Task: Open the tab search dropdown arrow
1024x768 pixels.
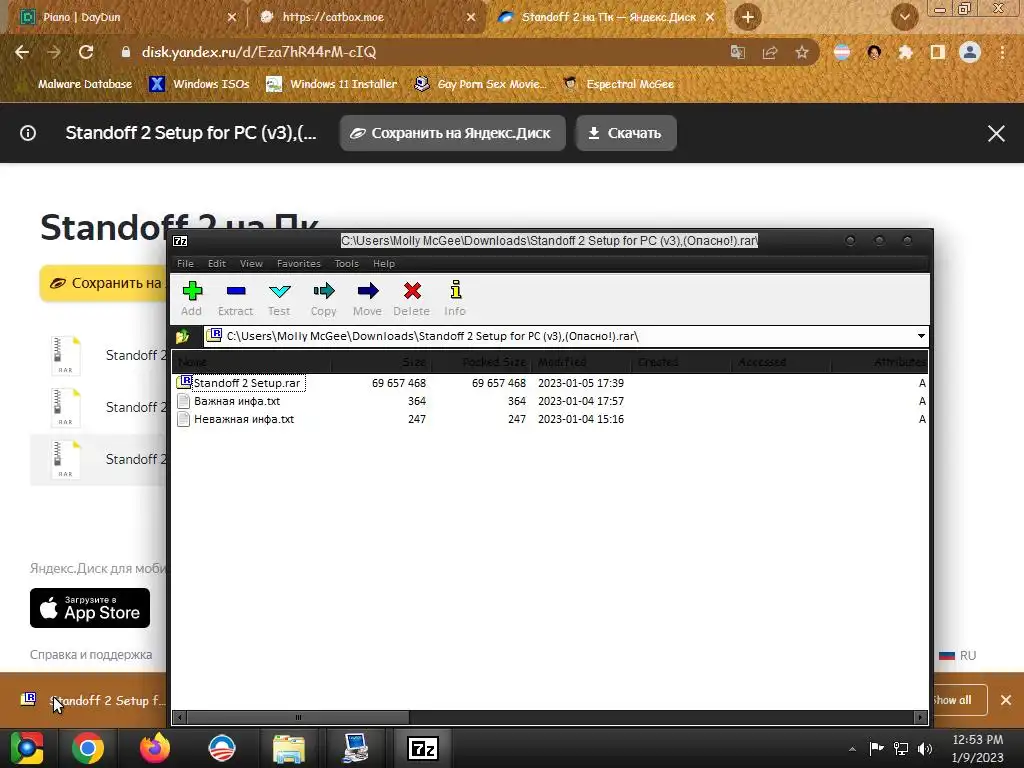Action: [x=904, y=17]
